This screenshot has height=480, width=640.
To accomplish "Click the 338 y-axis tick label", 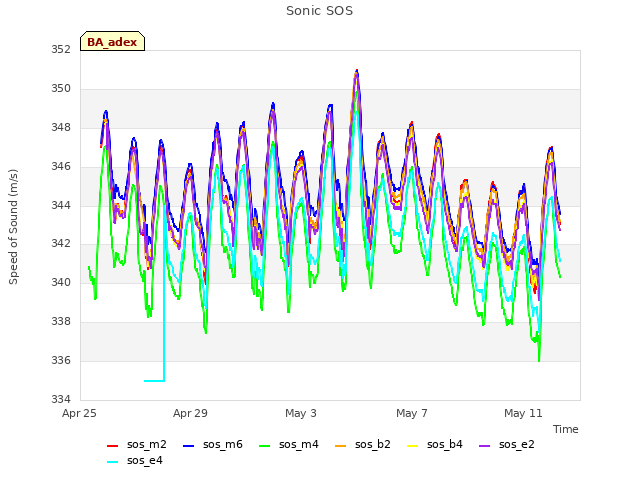I will tap(61, 322).
